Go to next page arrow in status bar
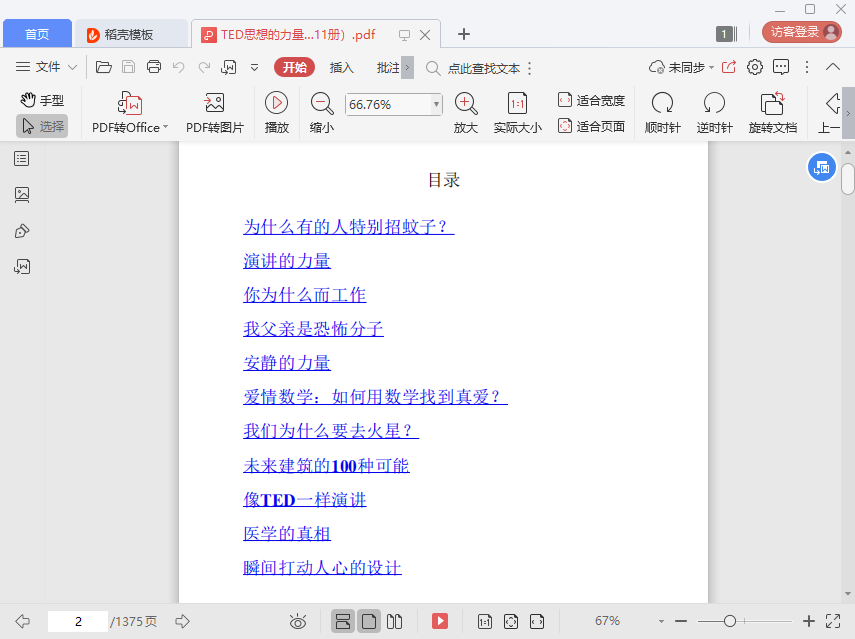Viewport: 855px width, 639px height. pos(182,621)
